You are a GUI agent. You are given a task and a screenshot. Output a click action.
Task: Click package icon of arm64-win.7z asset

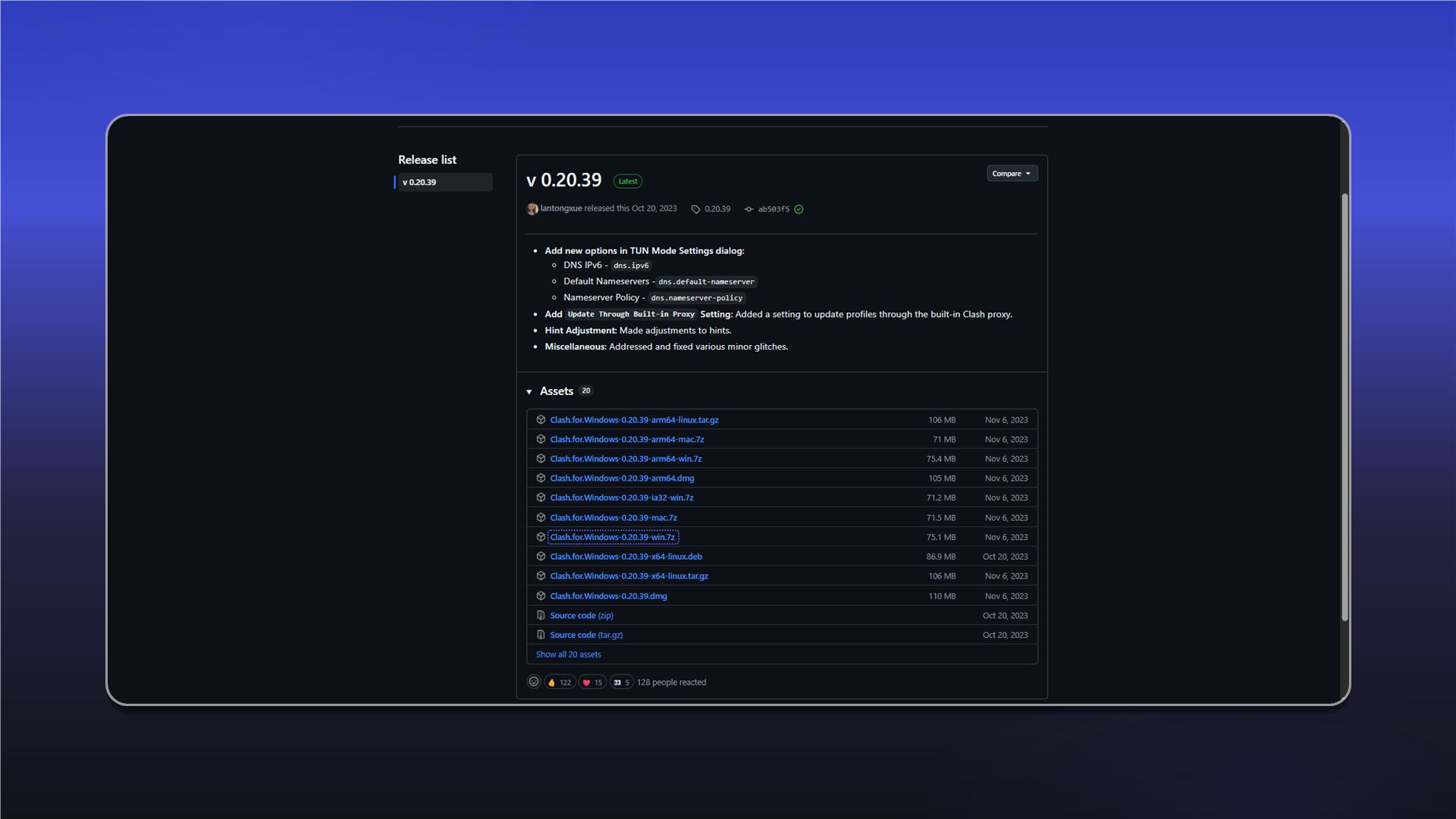pyautogui.click(x=541, y=459)
